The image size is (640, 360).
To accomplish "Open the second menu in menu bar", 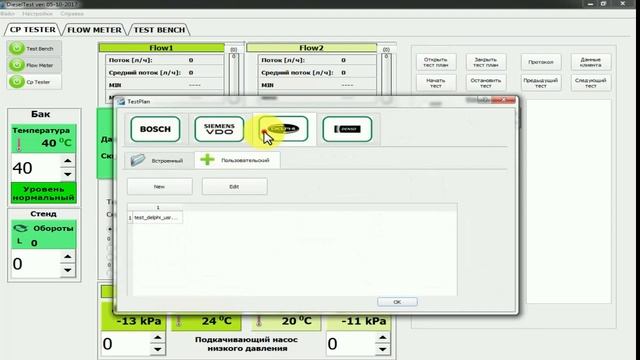I will point(38,13).
